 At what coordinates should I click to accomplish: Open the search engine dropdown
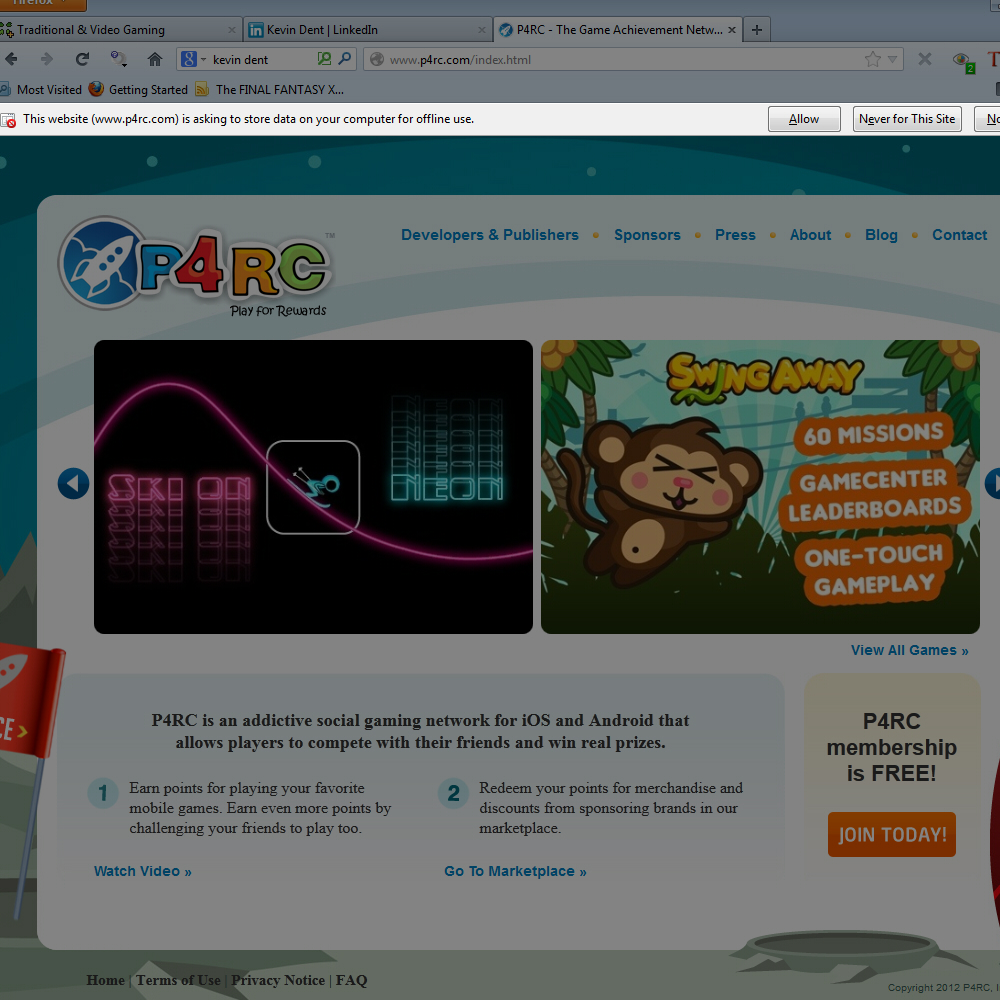click(193, 59)
